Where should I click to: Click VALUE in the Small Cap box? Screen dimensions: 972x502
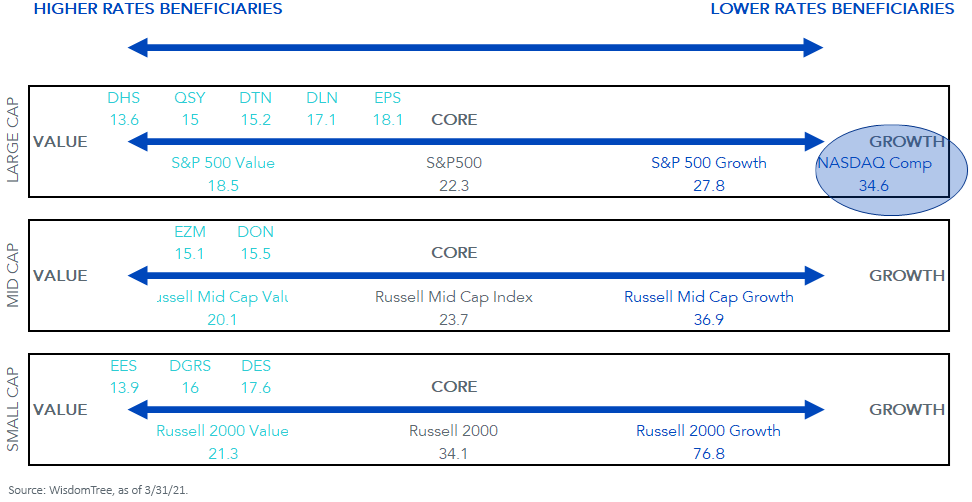click(x=60, y=410)
